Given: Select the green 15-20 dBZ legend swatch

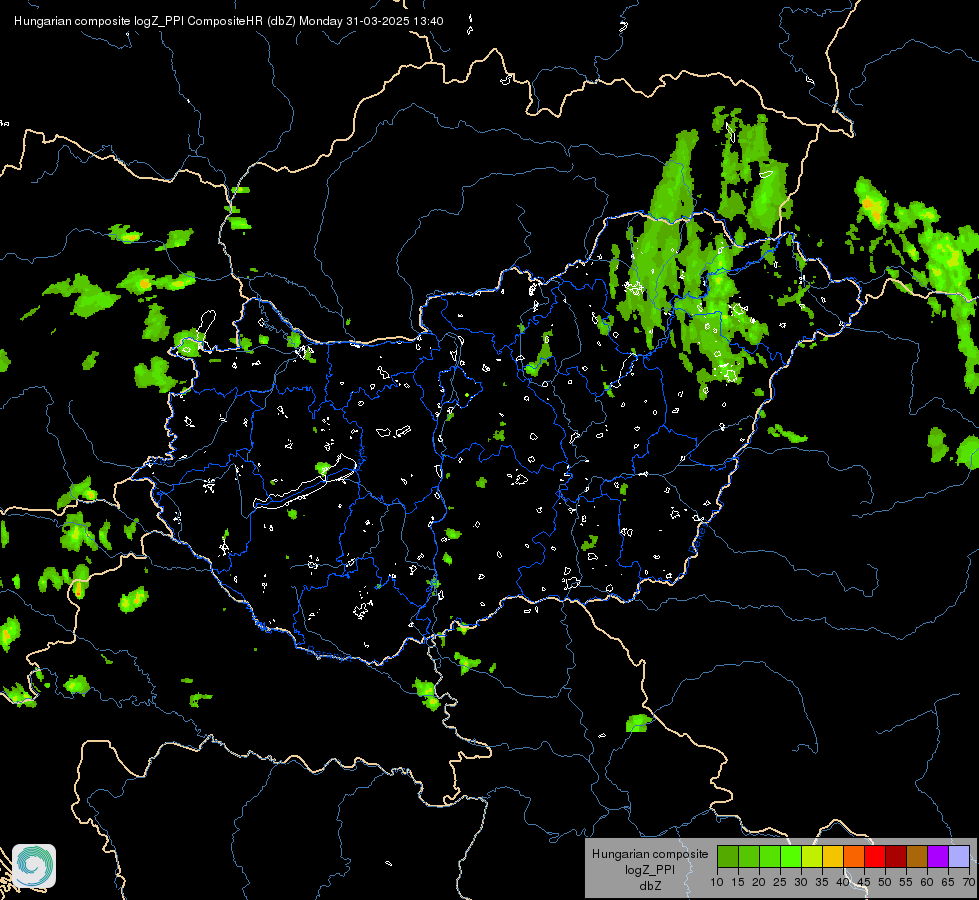Looking at the screenshot, I should [x=749, y=857].
